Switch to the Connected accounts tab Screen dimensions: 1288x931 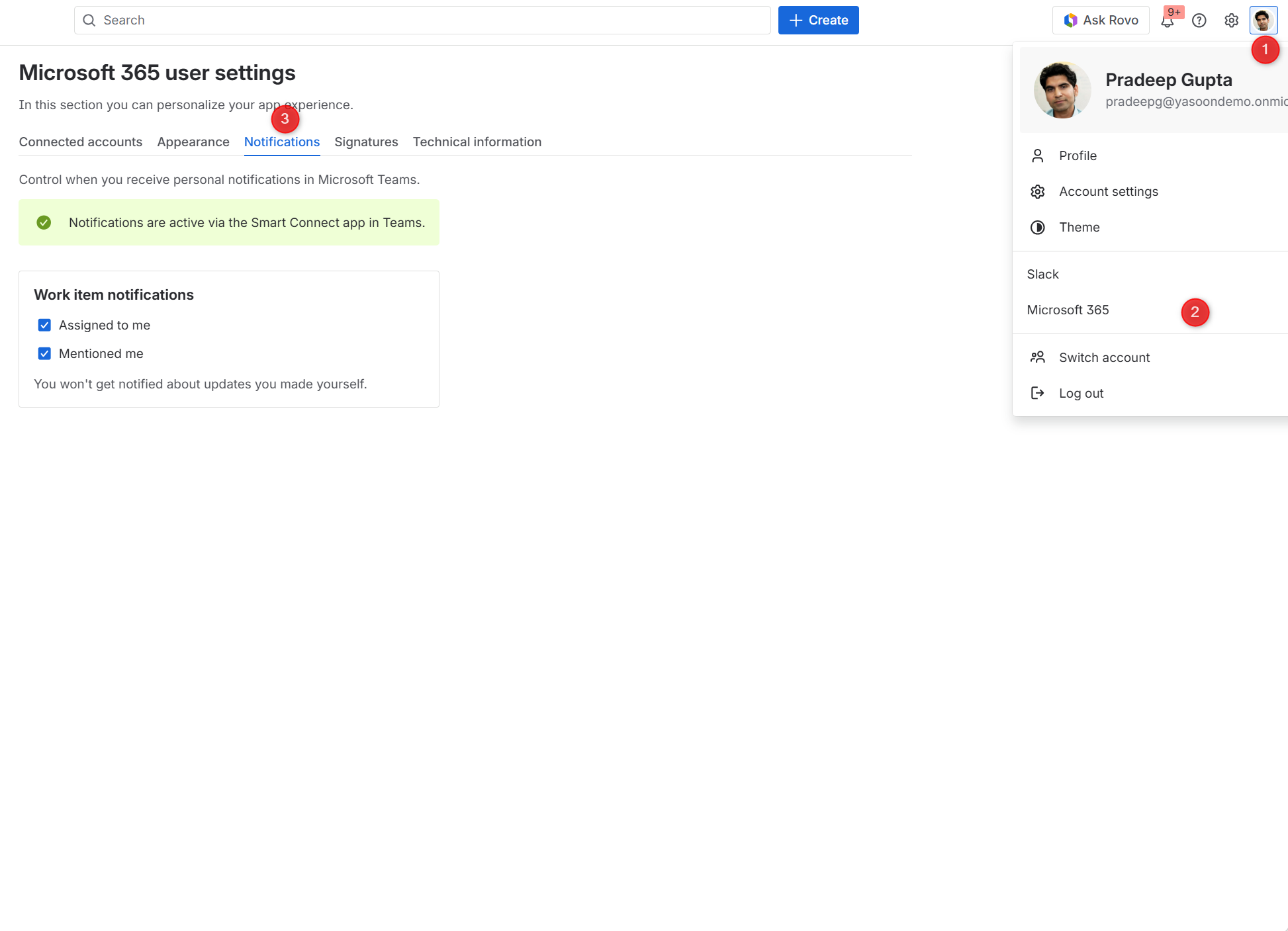(x=81, y=142)
